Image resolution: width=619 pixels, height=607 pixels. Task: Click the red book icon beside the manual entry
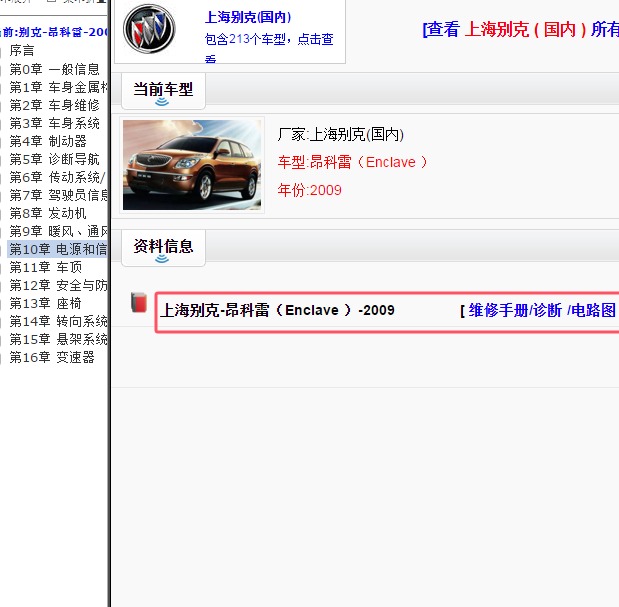139,303
